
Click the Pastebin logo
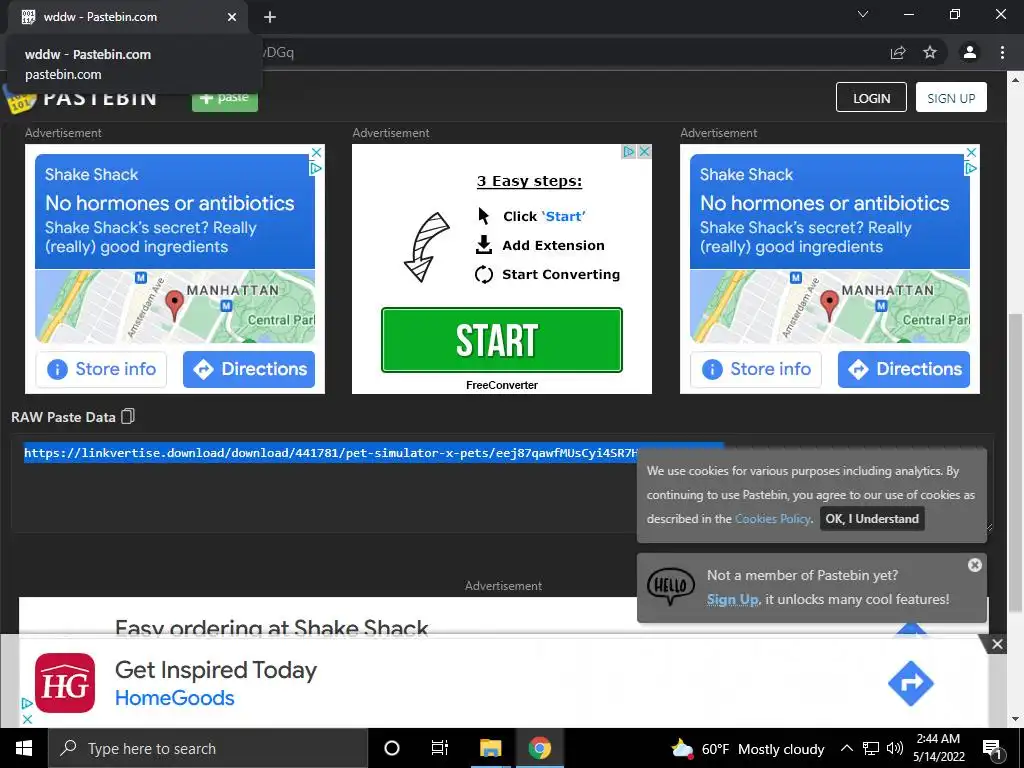(x=82, y=98)
